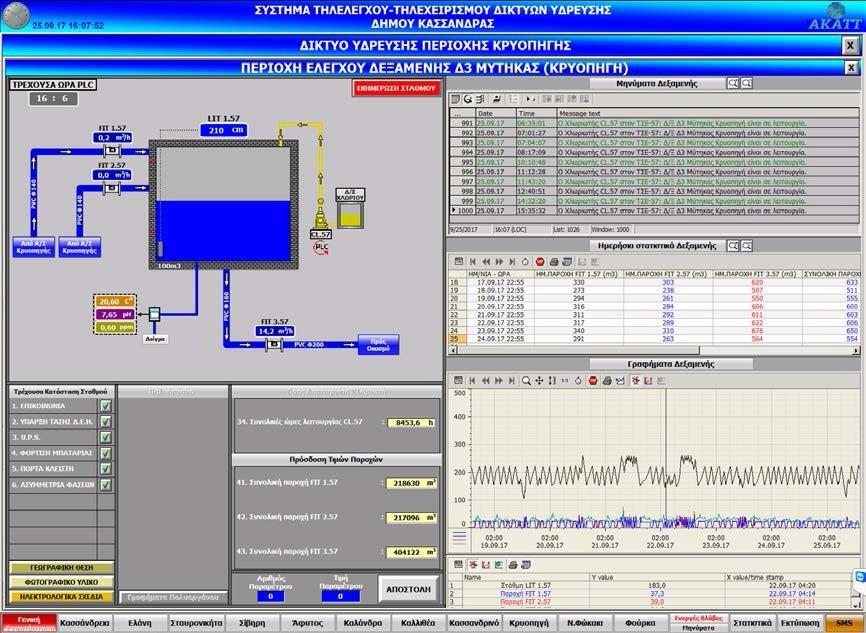Click the blue water level area of the tank
The image size is (866, 633).
click(x=223, y=231)
